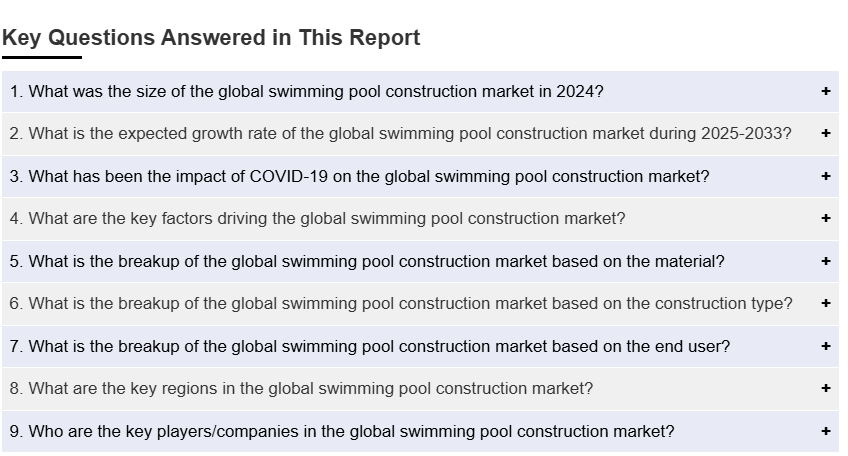This screenshot has height=456, width=848.
Task: Expand the 2024 market size question row
Action: point(307,91)
